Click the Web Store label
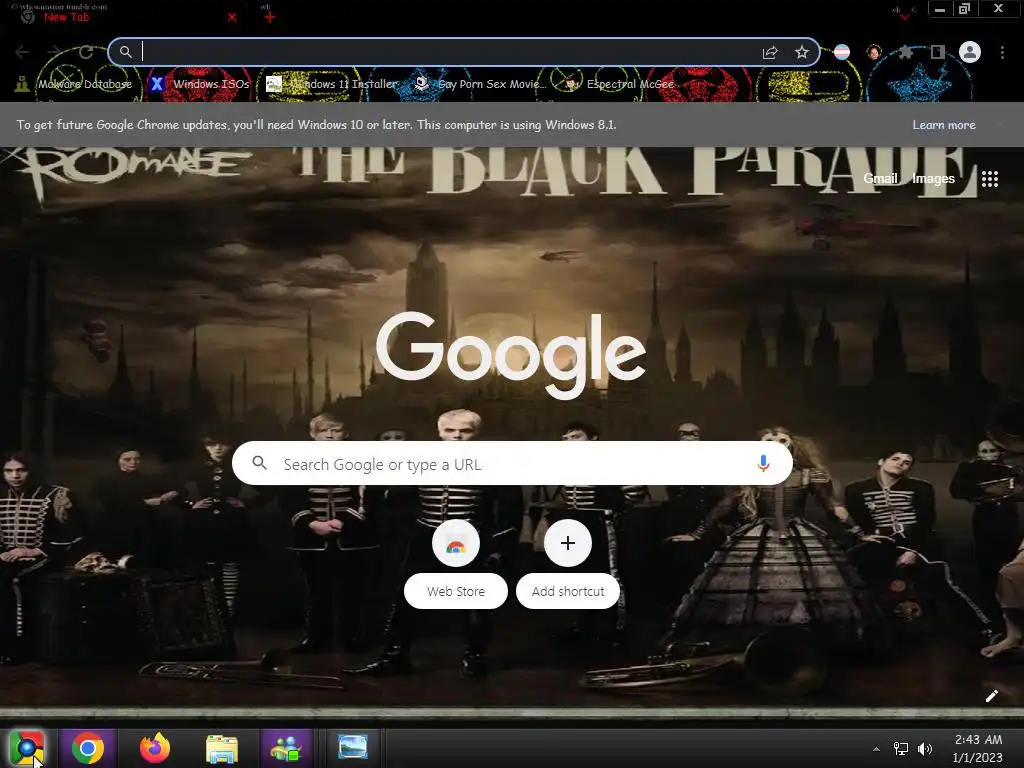The image size is (1024, 768). [x=456, y=591]
